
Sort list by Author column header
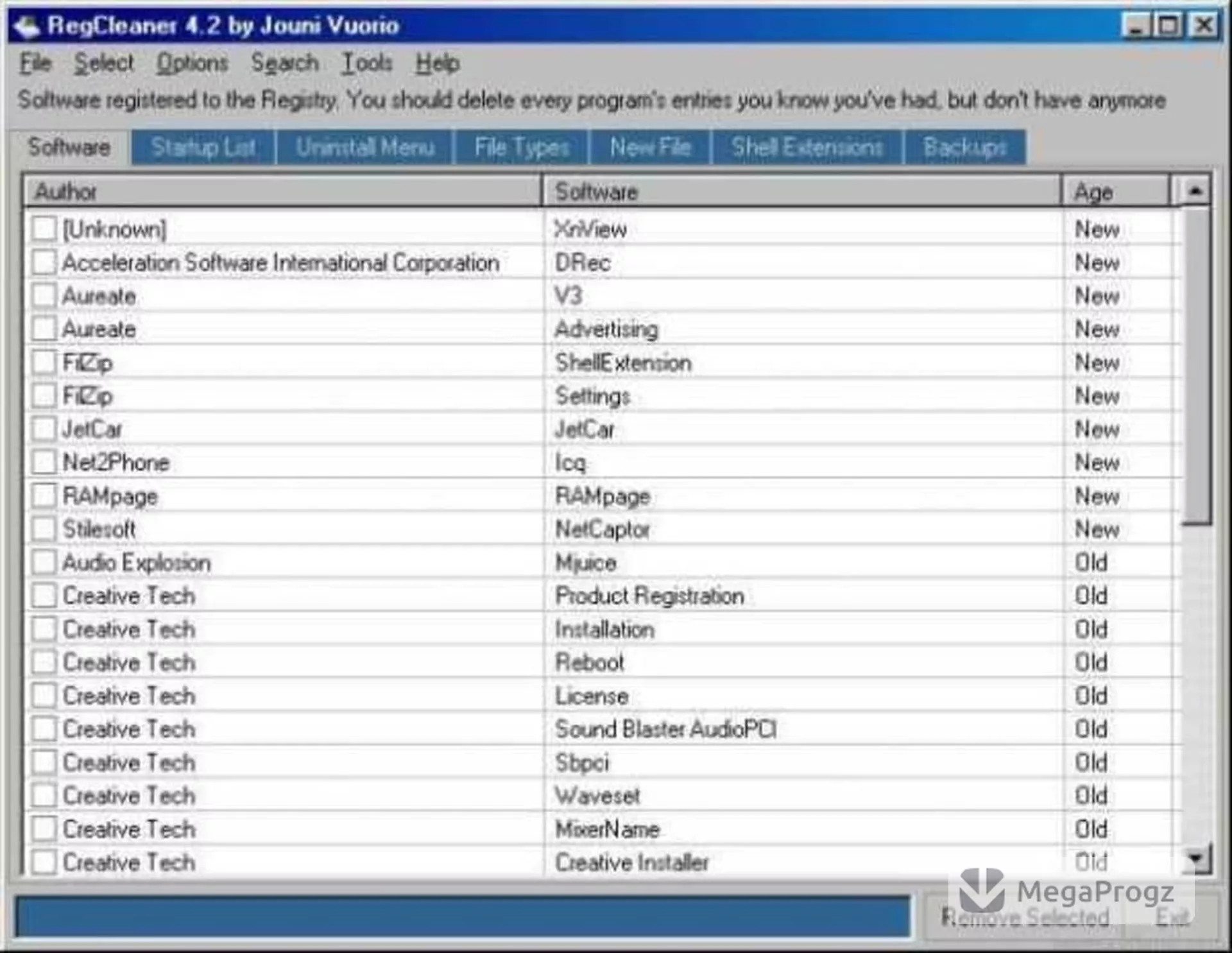(282, 191)
